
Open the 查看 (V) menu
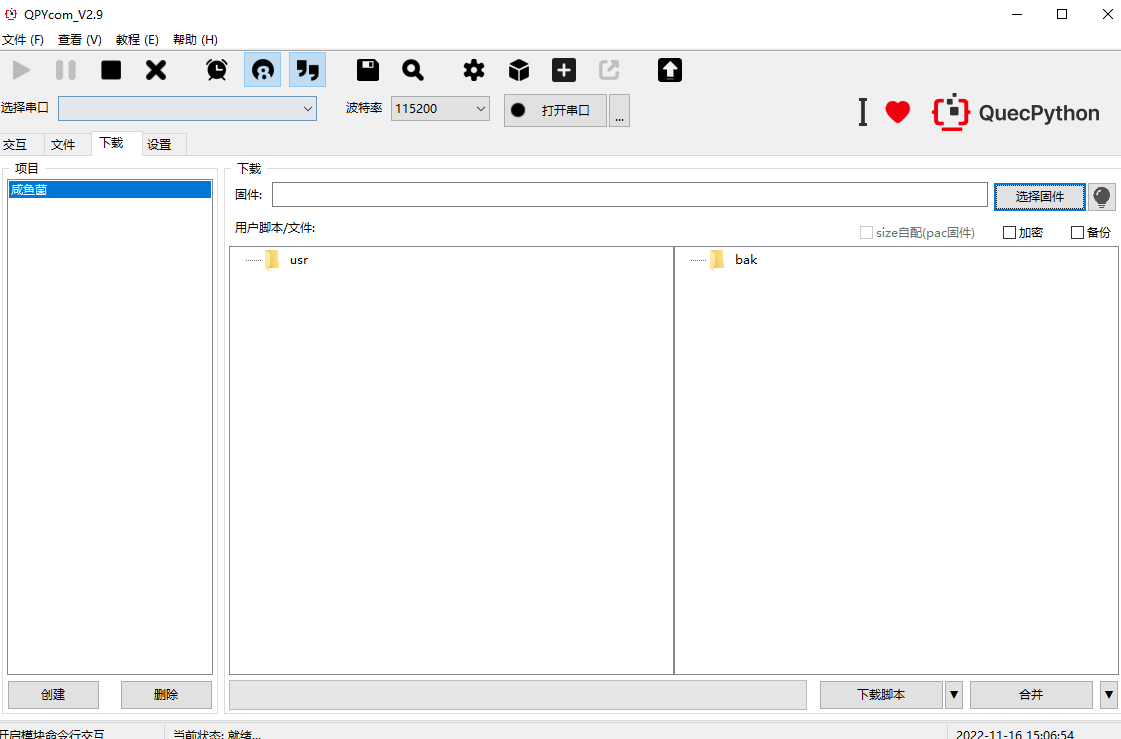[x=80, y=40]
